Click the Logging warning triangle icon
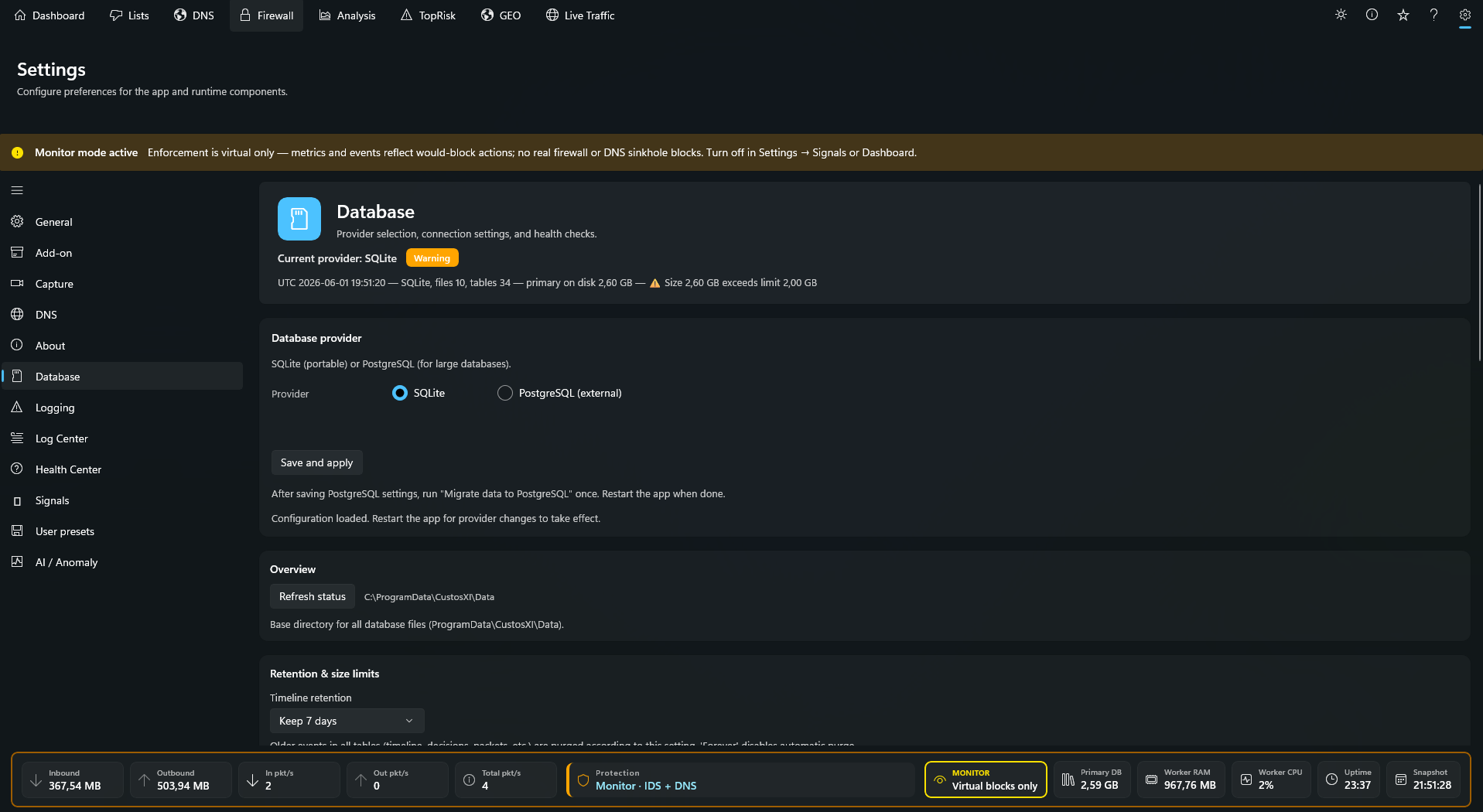This screenshot has height=812, width=1483. coord(17,407)
